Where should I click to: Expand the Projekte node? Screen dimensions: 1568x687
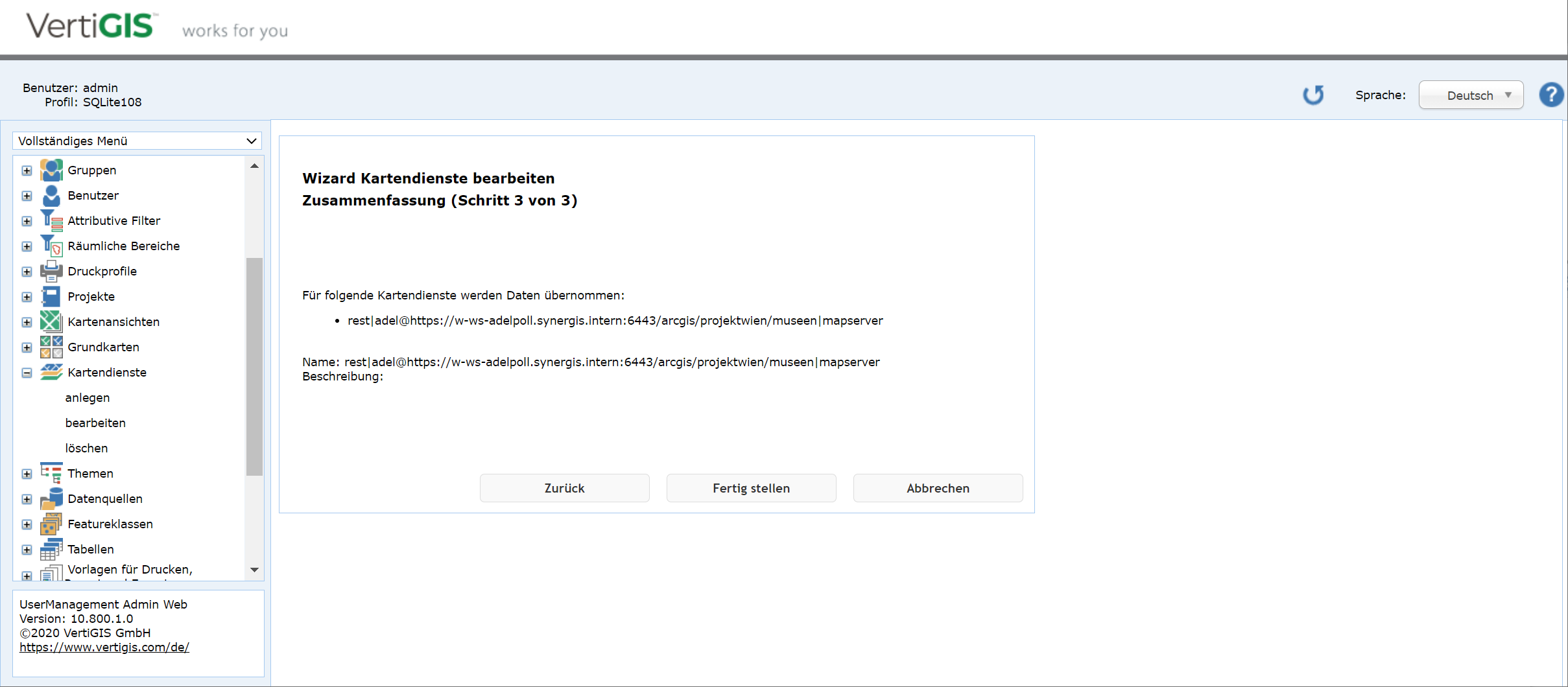(27, 297)
